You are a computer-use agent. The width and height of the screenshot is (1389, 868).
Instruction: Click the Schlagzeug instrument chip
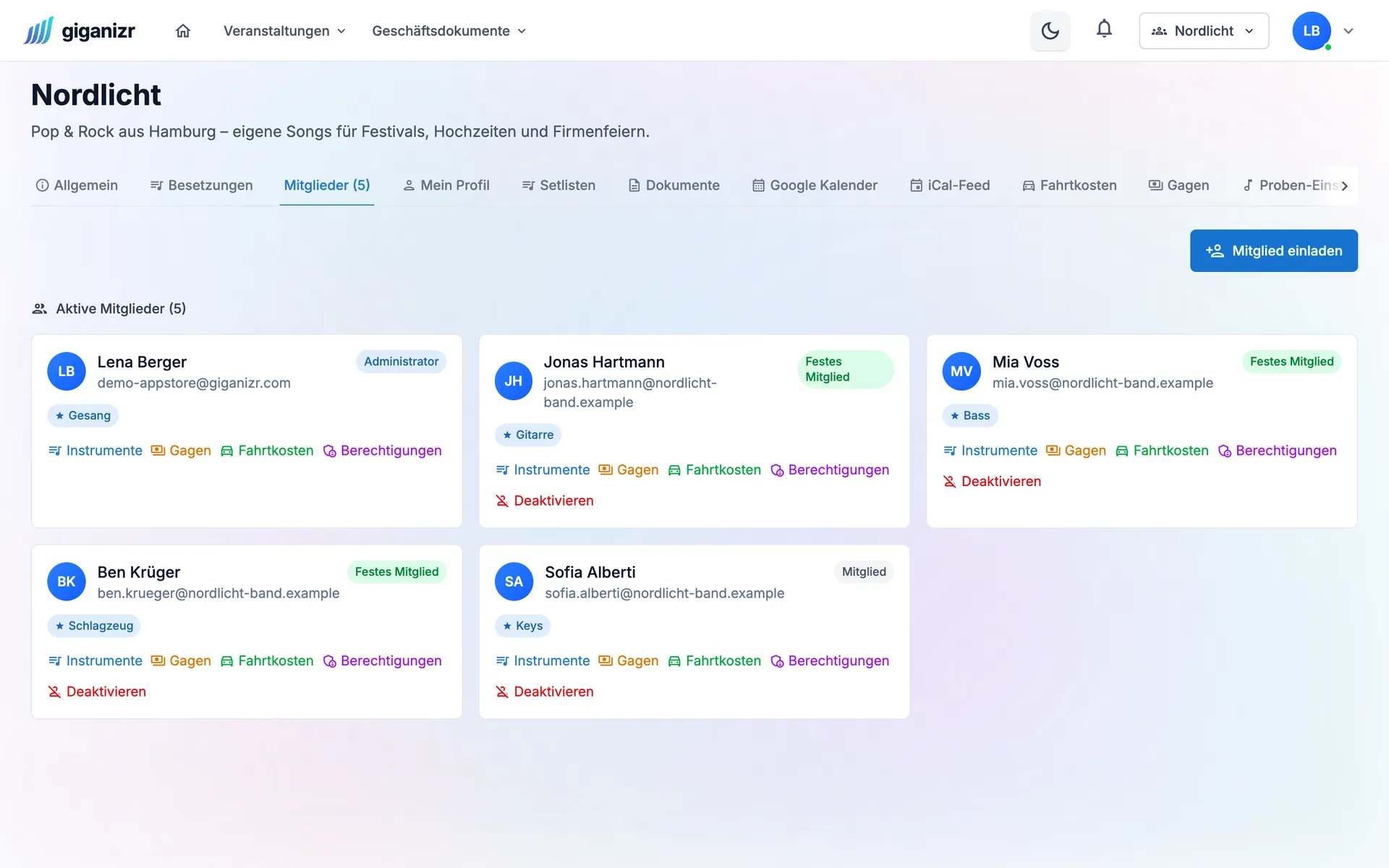tap(94, 626)
